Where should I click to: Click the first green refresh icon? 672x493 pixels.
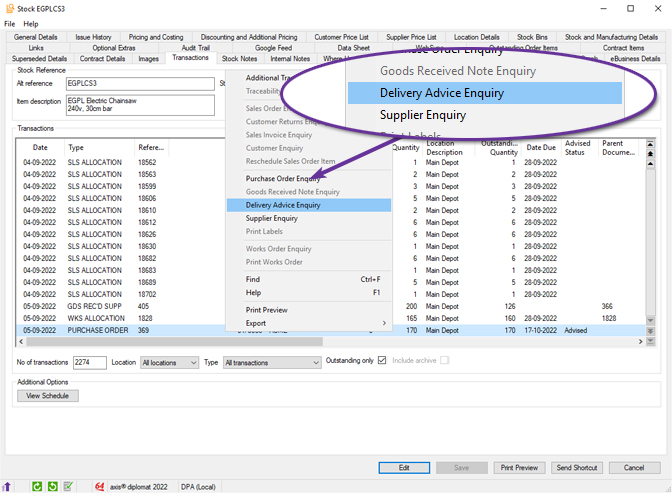click(x=37, y=487)
